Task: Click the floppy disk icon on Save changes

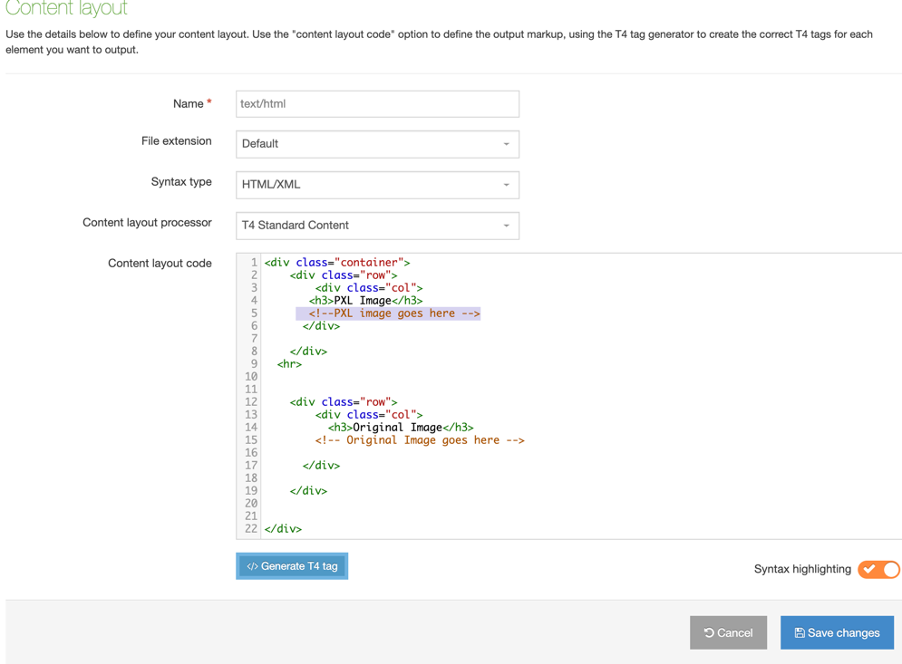Action: click(x=799, y=633)
